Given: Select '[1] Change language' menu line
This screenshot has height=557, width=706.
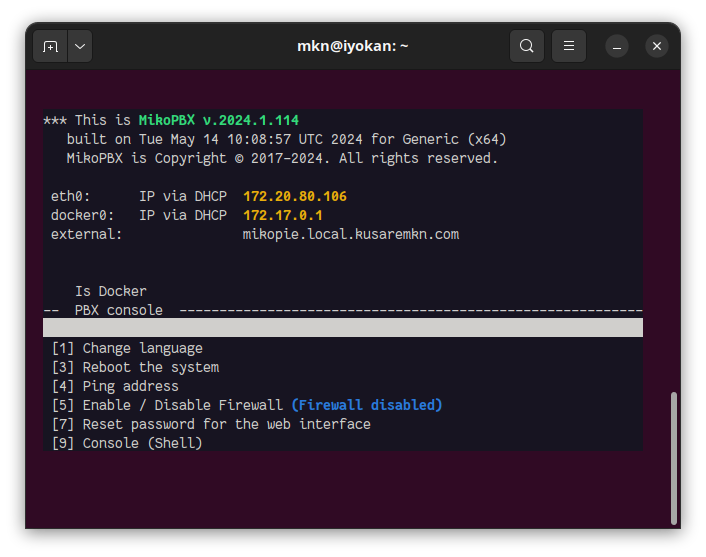Looking at the screenshot, I should click(x=127, y=348).
